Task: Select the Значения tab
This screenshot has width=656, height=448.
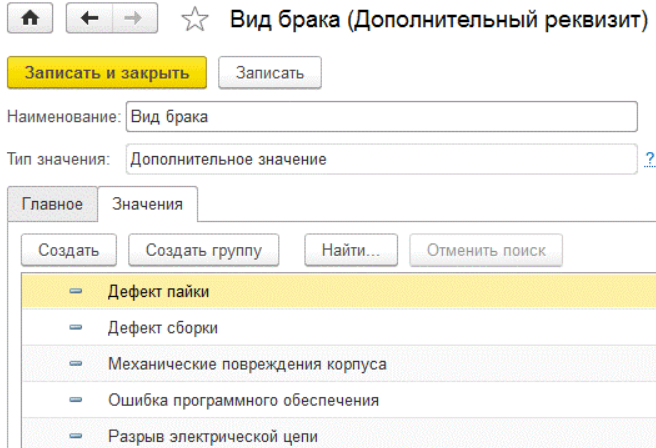Action: point(147,204)
